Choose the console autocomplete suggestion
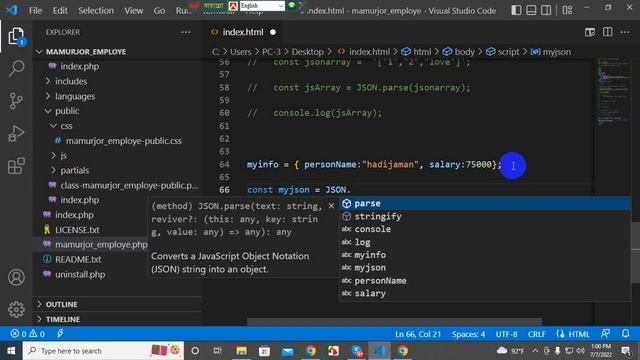The height and width of the screenshot is (360, 640). [x=485, y=229]
